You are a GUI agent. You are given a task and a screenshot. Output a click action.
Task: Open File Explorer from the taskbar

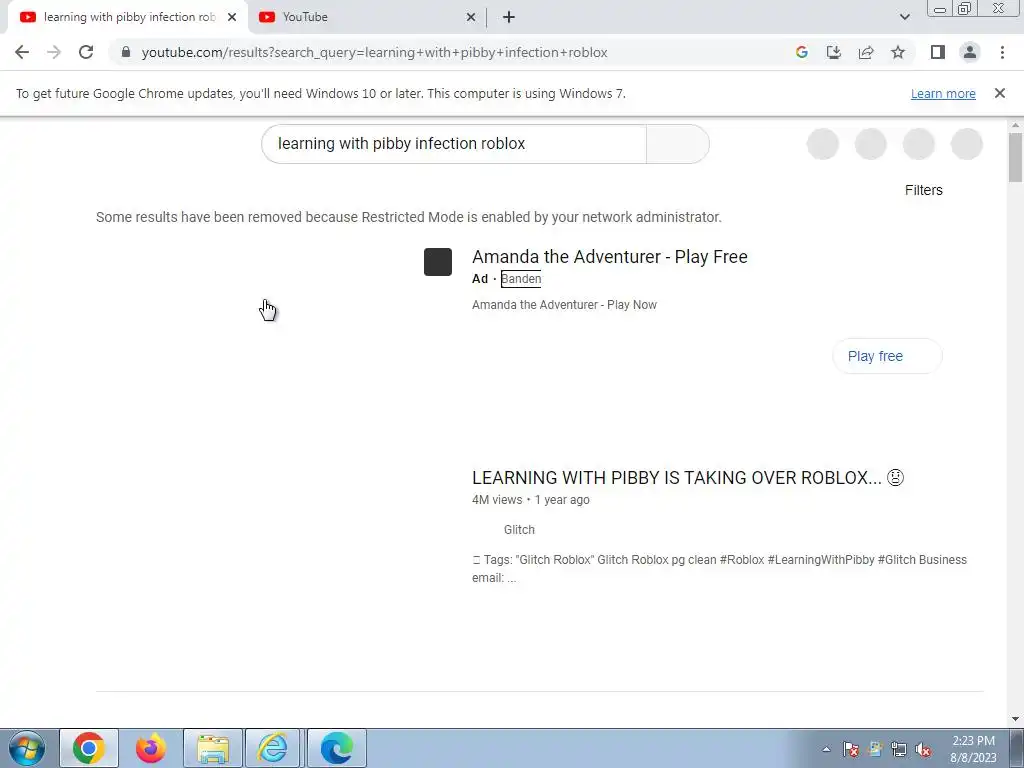point(213,748)
